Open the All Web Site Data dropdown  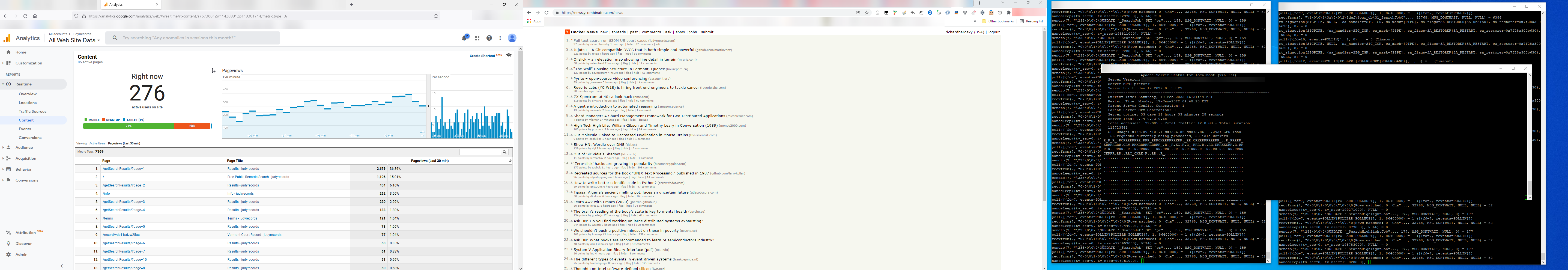74,40
